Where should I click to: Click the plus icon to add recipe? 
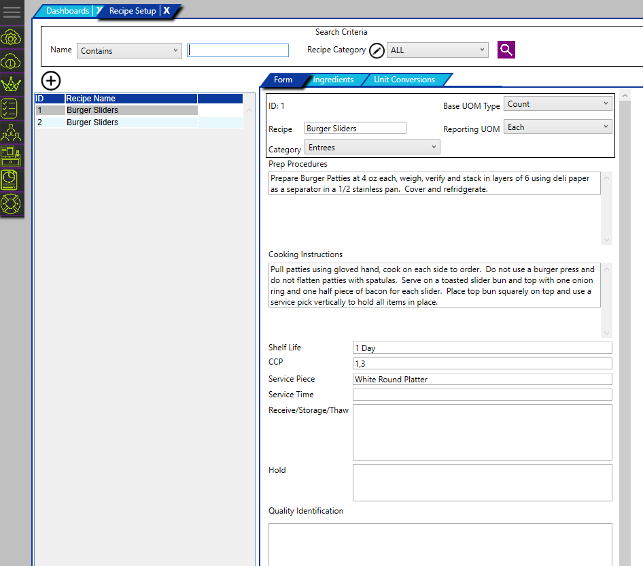(51, 81)
